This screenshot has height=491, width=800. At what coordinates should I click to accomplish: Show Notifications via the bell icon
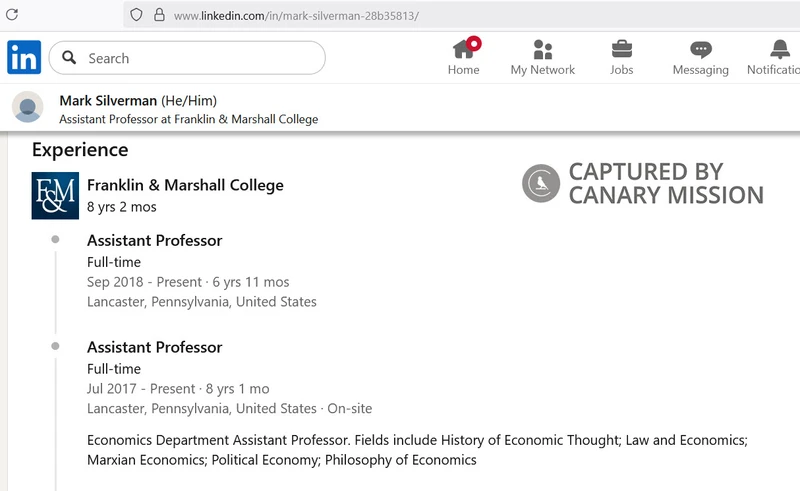(778, 57)
